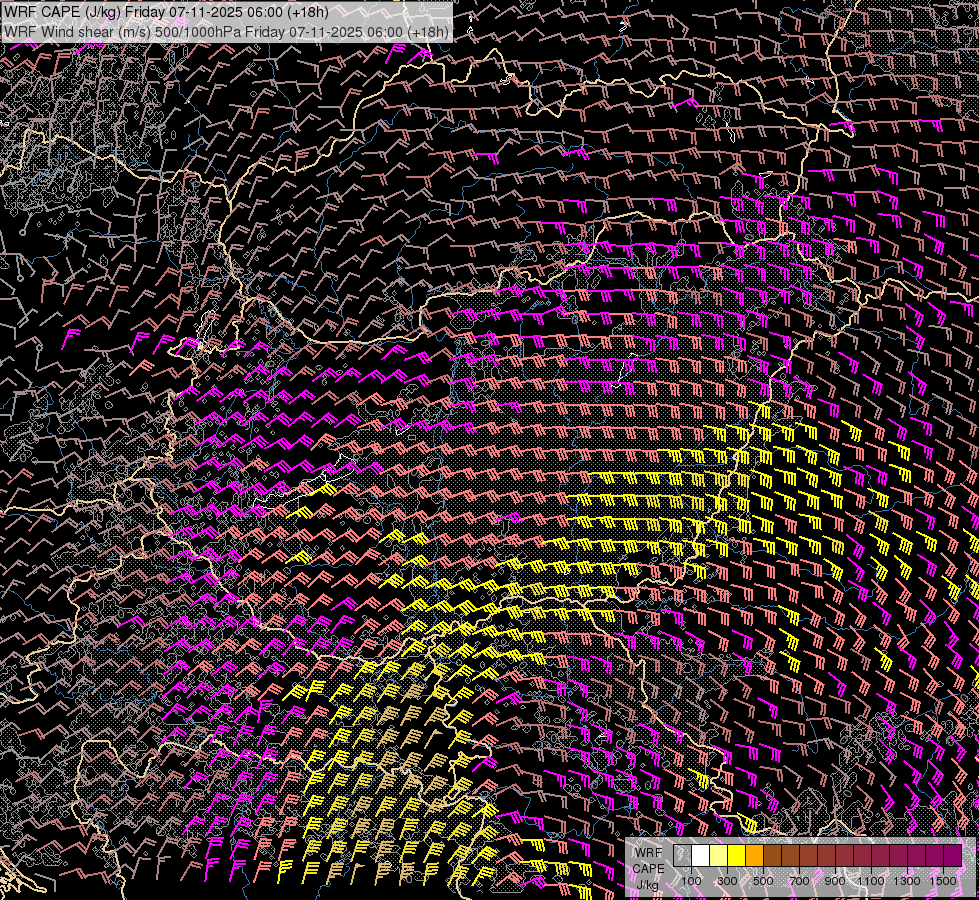The image size is (979, 900).
Task: Choose the bright yellow CAPE legend swatch
Action: click(x=737, y=856)
